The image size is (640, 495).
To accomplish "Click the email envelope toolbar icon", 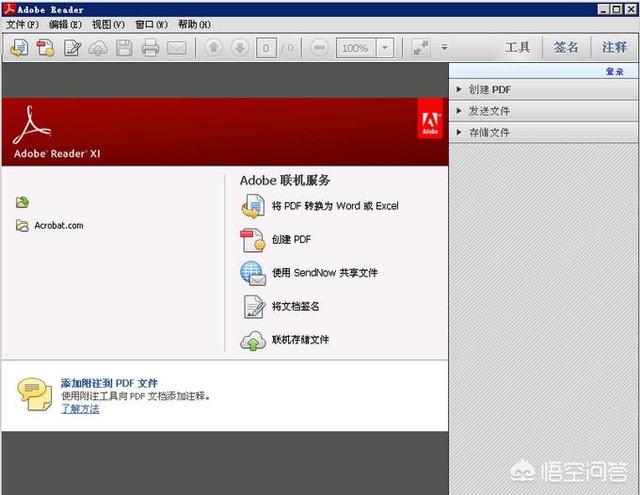I will point(176,48).
